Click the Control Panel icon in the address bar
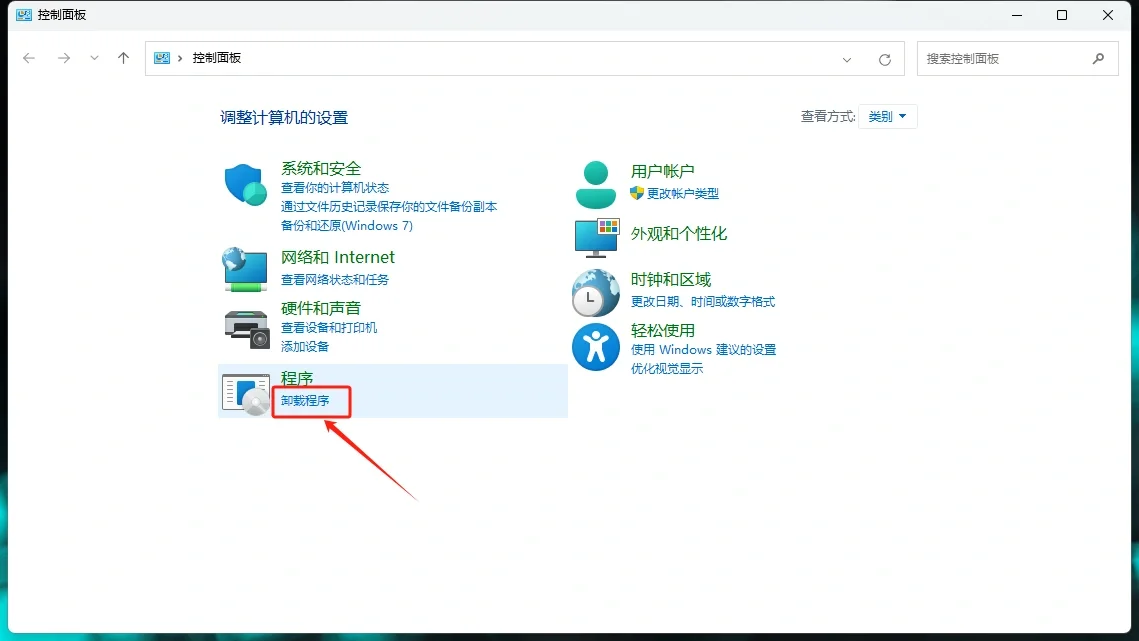The width and height of the screenshot is (1139, 641). [162, 58]
